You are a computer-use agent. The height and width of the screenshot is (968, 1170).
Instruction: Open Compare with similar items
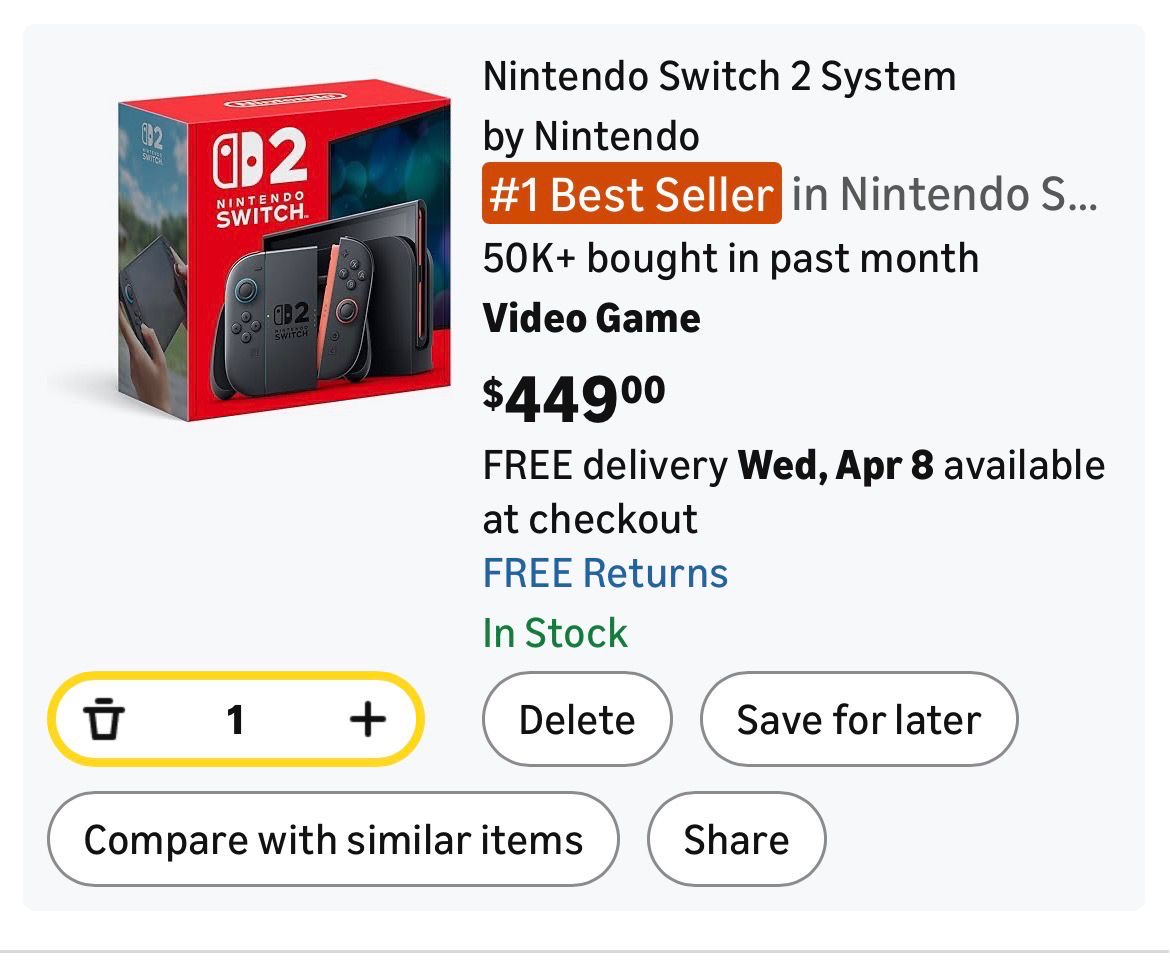pos(333,839)
